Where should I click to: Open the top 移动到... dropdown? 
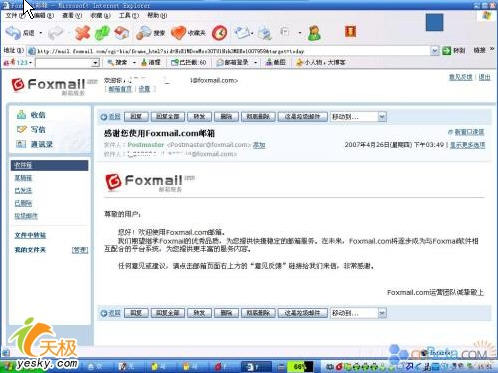click(x=382, y=117)
